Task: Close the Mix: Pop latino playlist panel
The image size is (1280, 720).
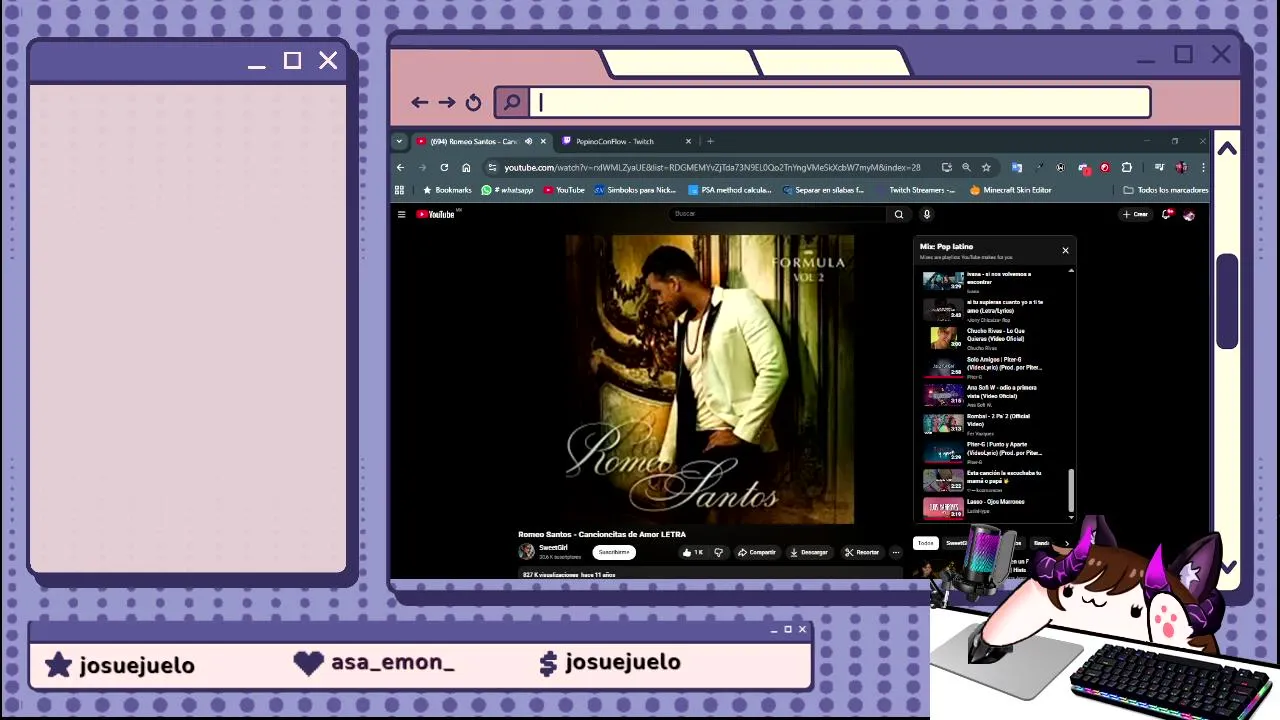Action: [x=1065, y=250]
